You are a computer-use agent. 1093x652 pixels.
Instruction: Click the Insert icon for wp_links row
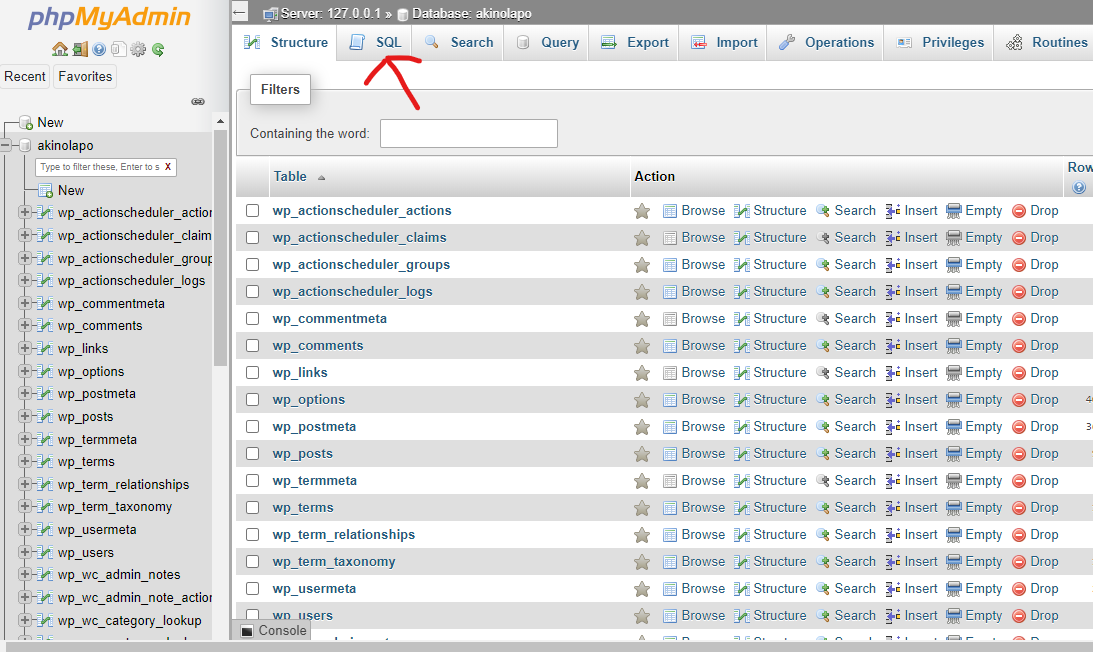coord(893,373)
